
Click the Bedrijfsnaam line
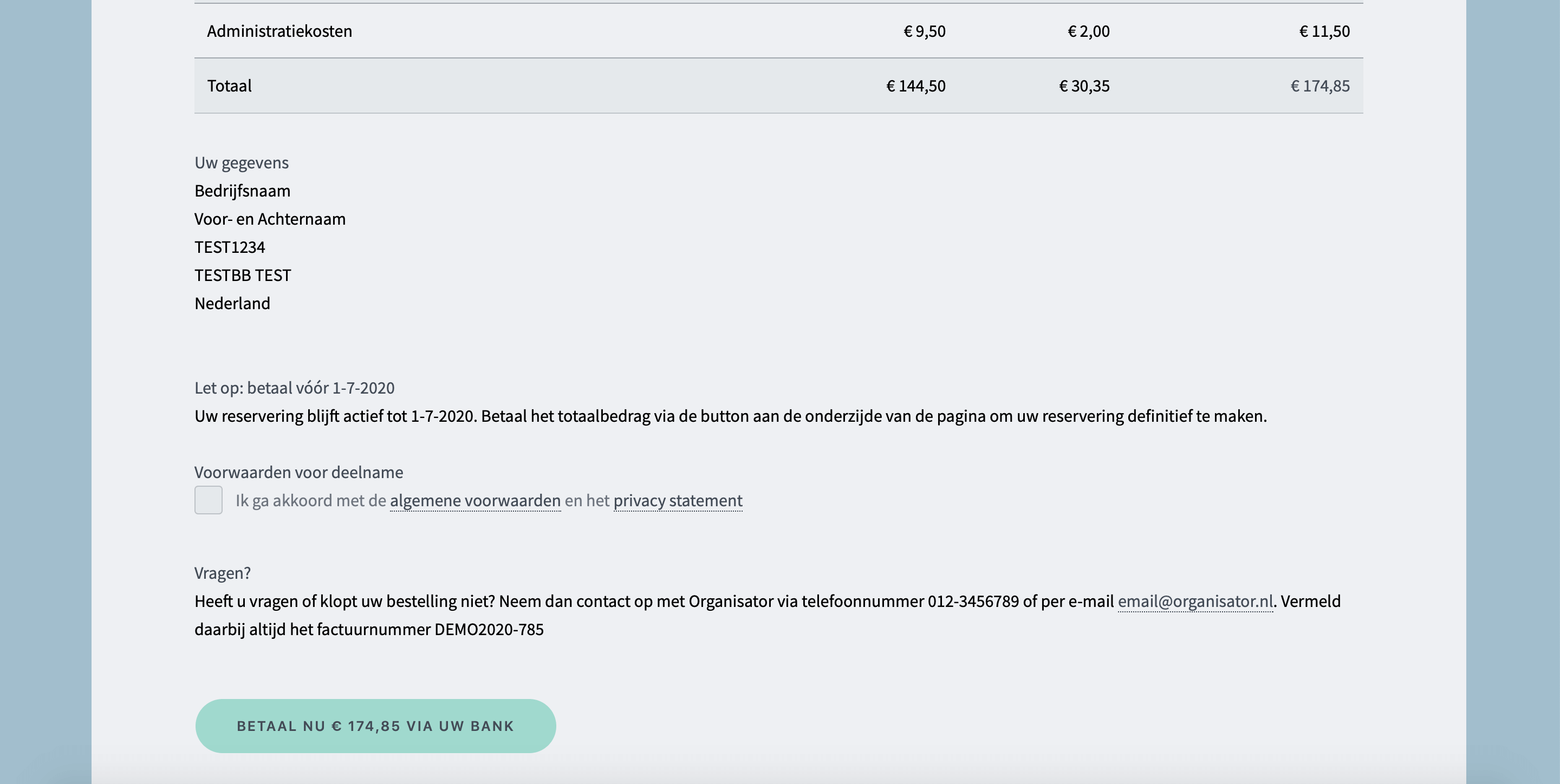242,191
